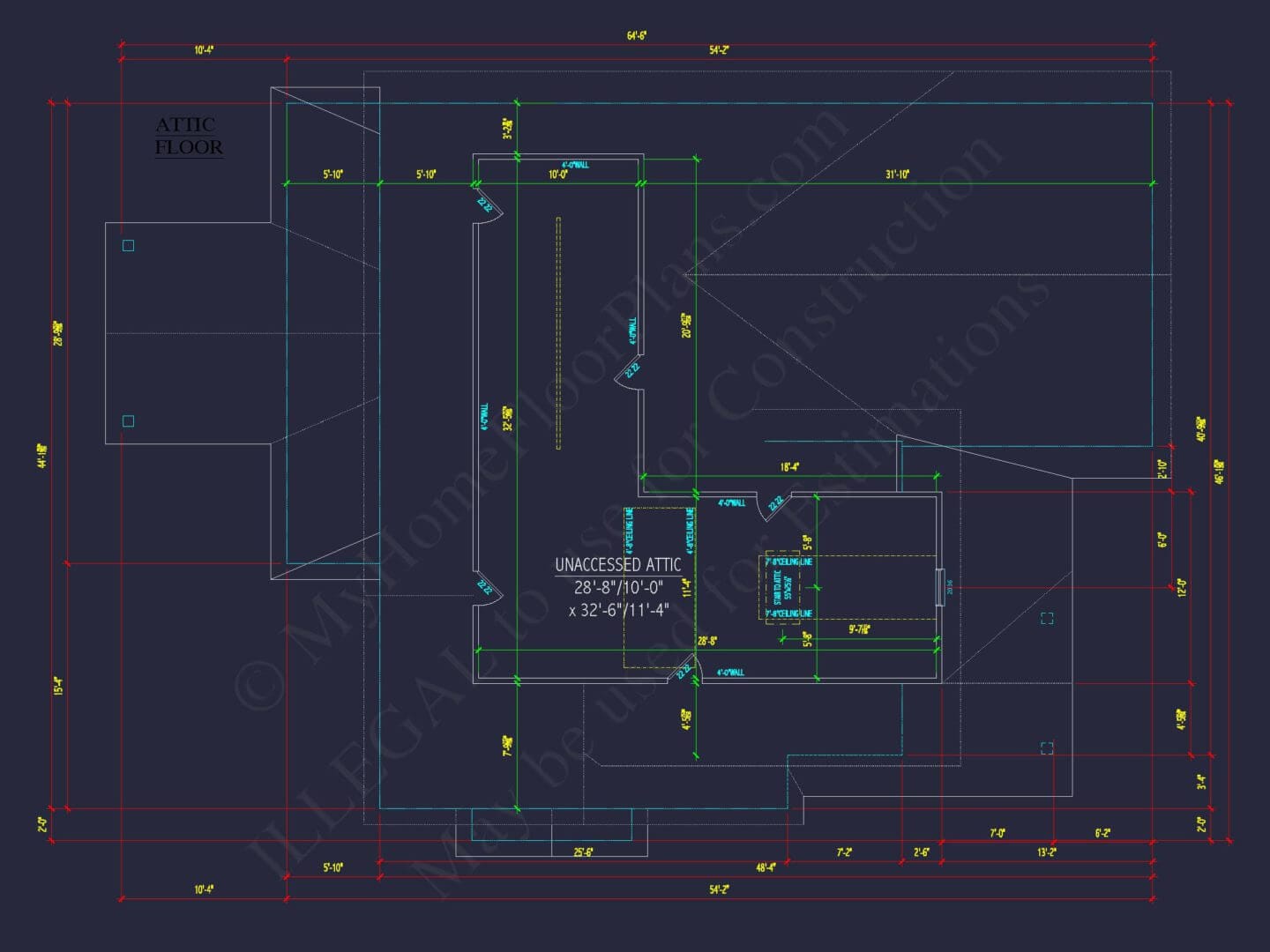
Task: Click the 7'-0" dimension text
Action: (x=997, y=833)
